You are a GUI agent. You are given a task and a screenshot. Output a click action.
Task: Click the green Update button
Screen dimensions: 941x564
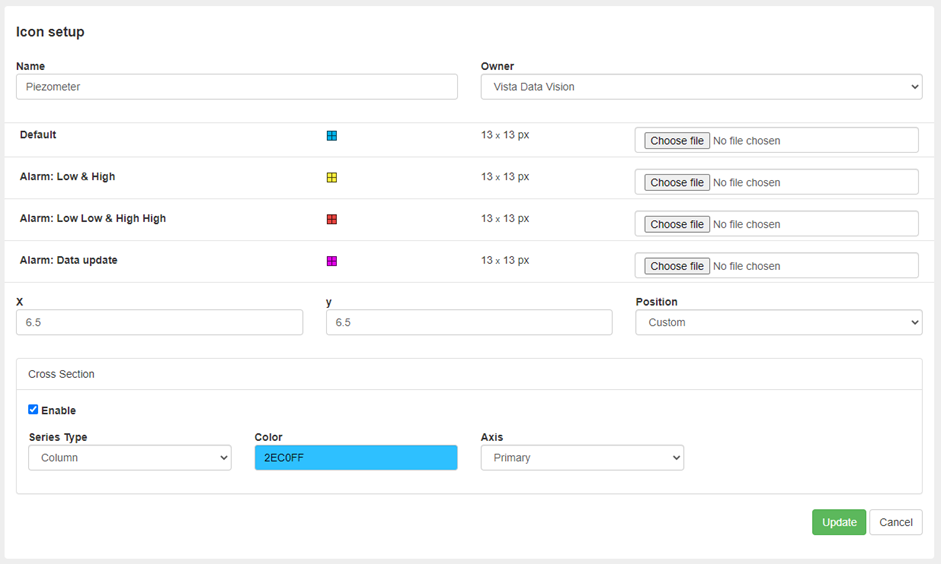[x=839, y=522]
